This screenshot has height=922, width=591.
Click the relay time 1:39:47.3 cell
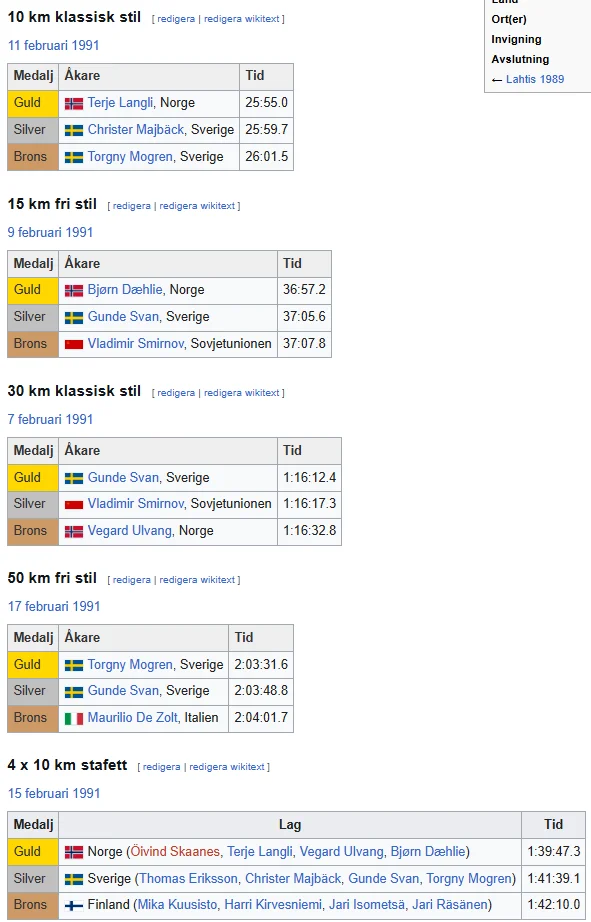pyautogui.click(x=553, y=851)
